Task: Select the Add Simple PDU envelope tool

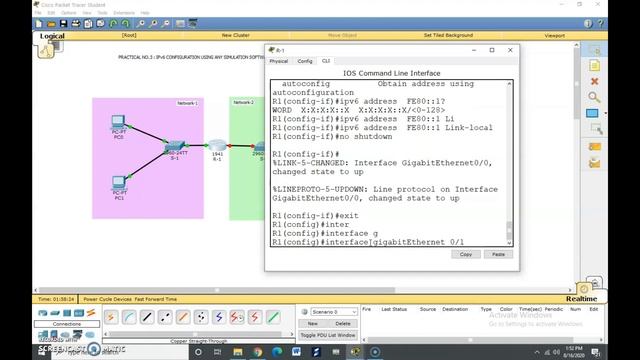Action: click(x=594, y=147)
